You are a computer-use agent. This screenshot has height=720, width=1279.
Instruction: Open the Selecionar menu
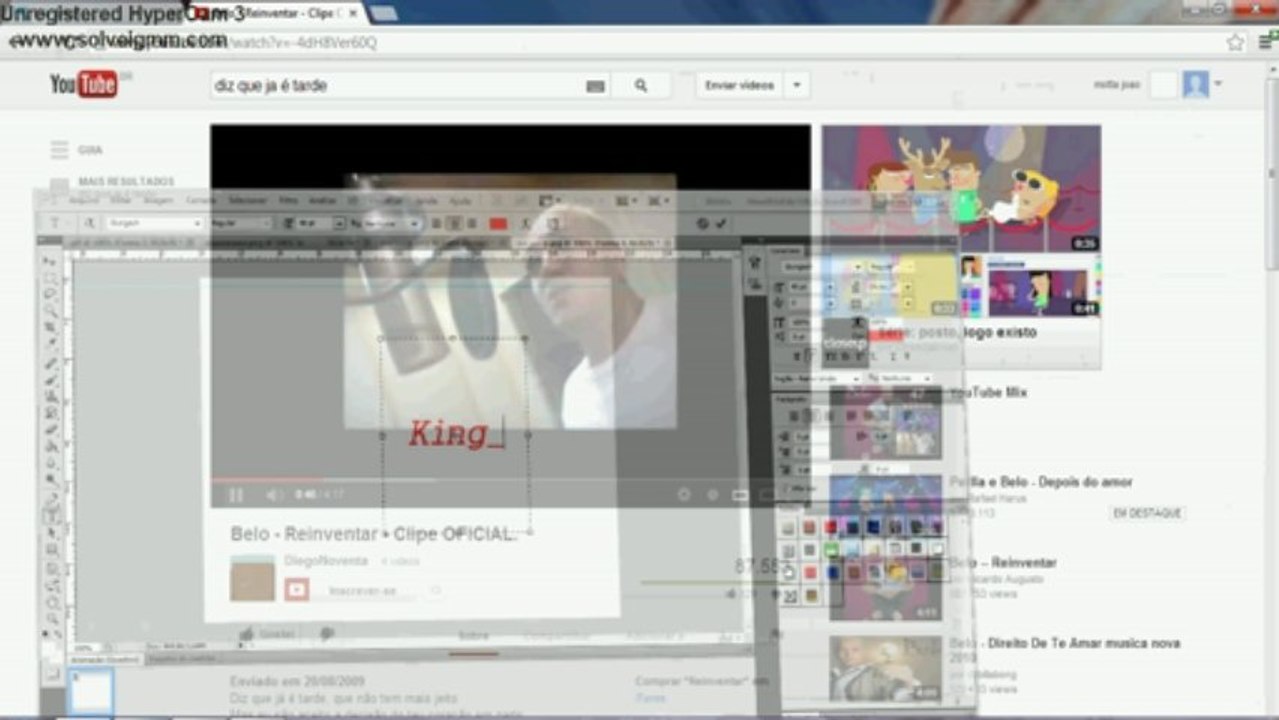pos(247,200)
